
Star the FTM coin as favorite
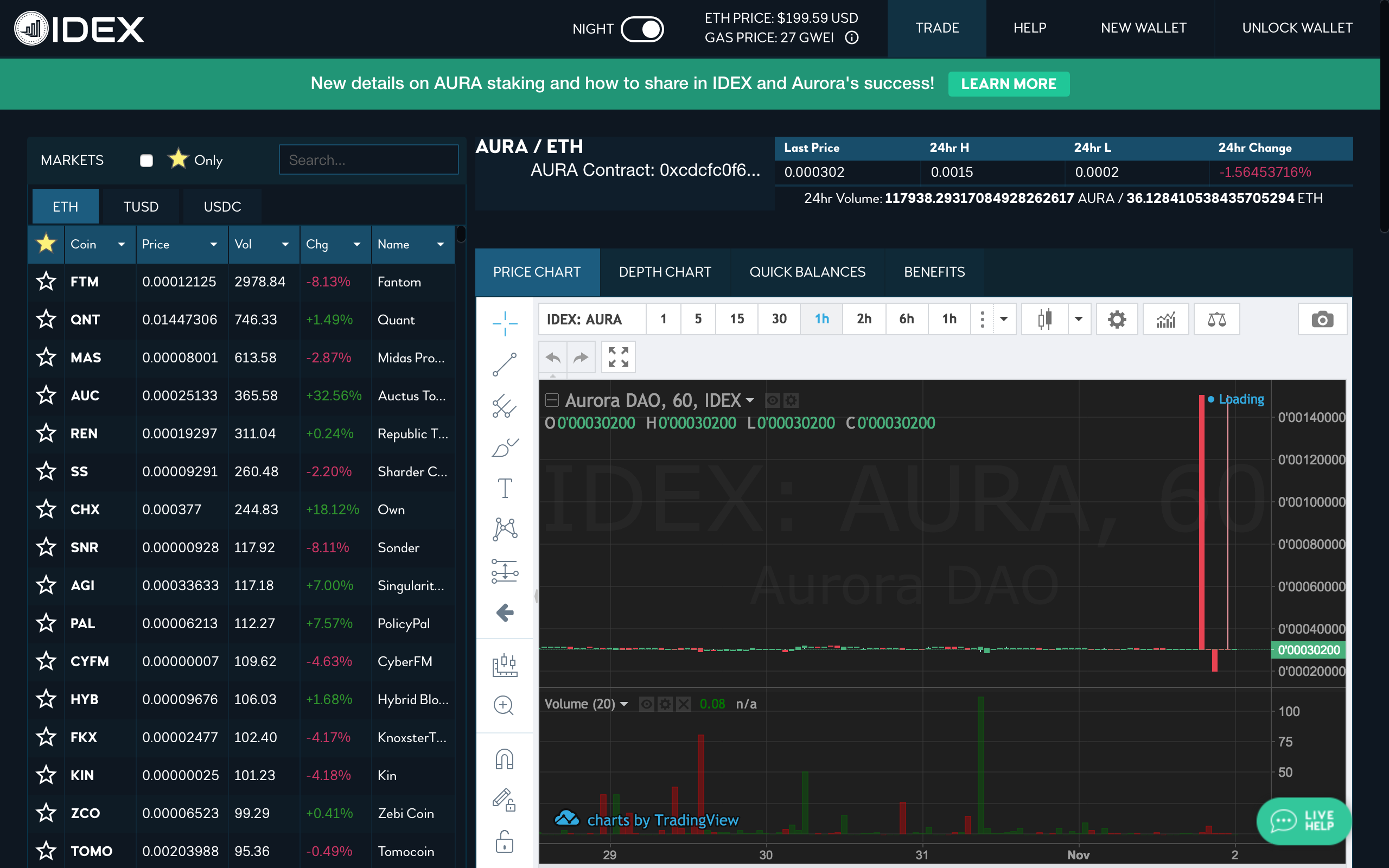click(x=46, y=282)
